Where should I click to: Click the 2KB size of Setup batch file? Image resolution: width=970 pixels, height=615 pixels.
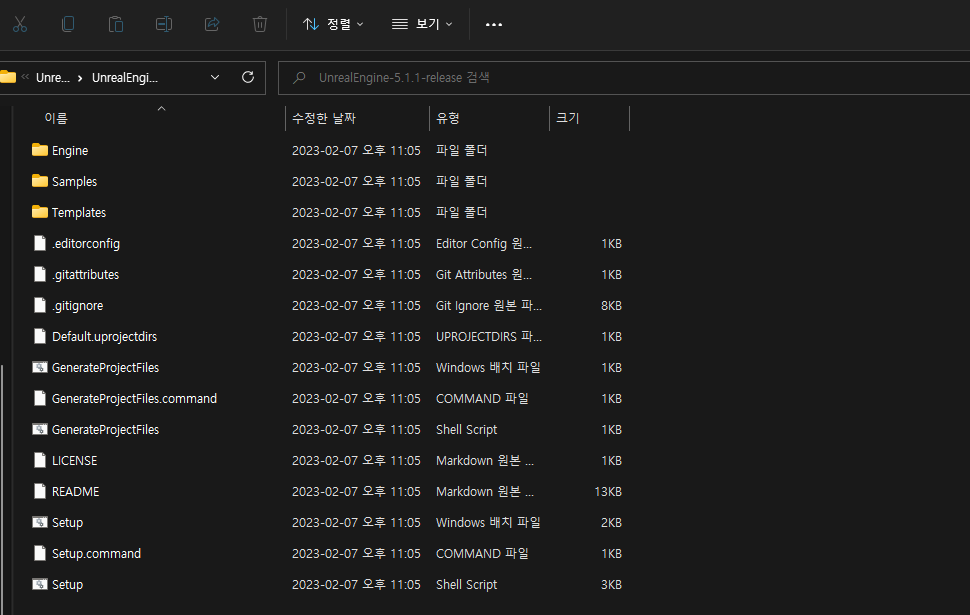(611, 522)
